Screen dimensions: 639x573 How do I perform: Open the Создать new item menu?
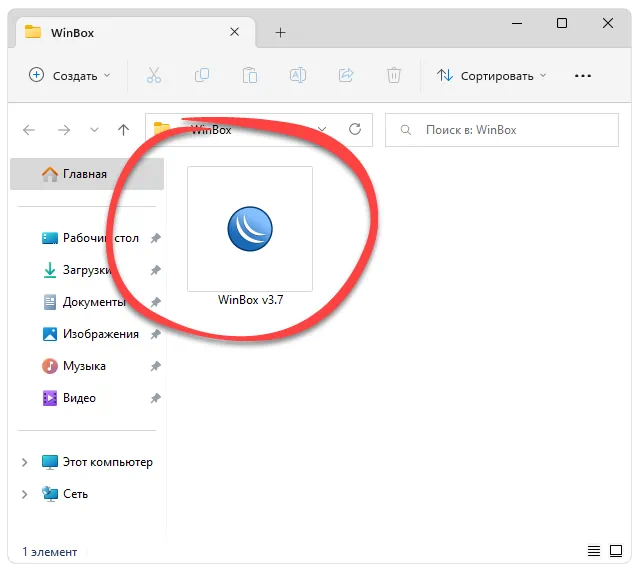(x=70, y=75)
